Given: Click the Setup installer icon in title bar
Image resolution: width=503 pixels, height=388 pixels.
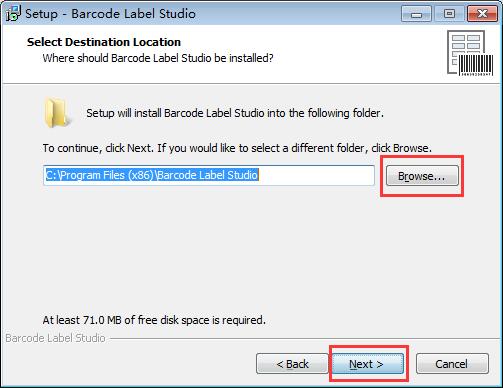Looking at the screenshot, I should (13, 13).
